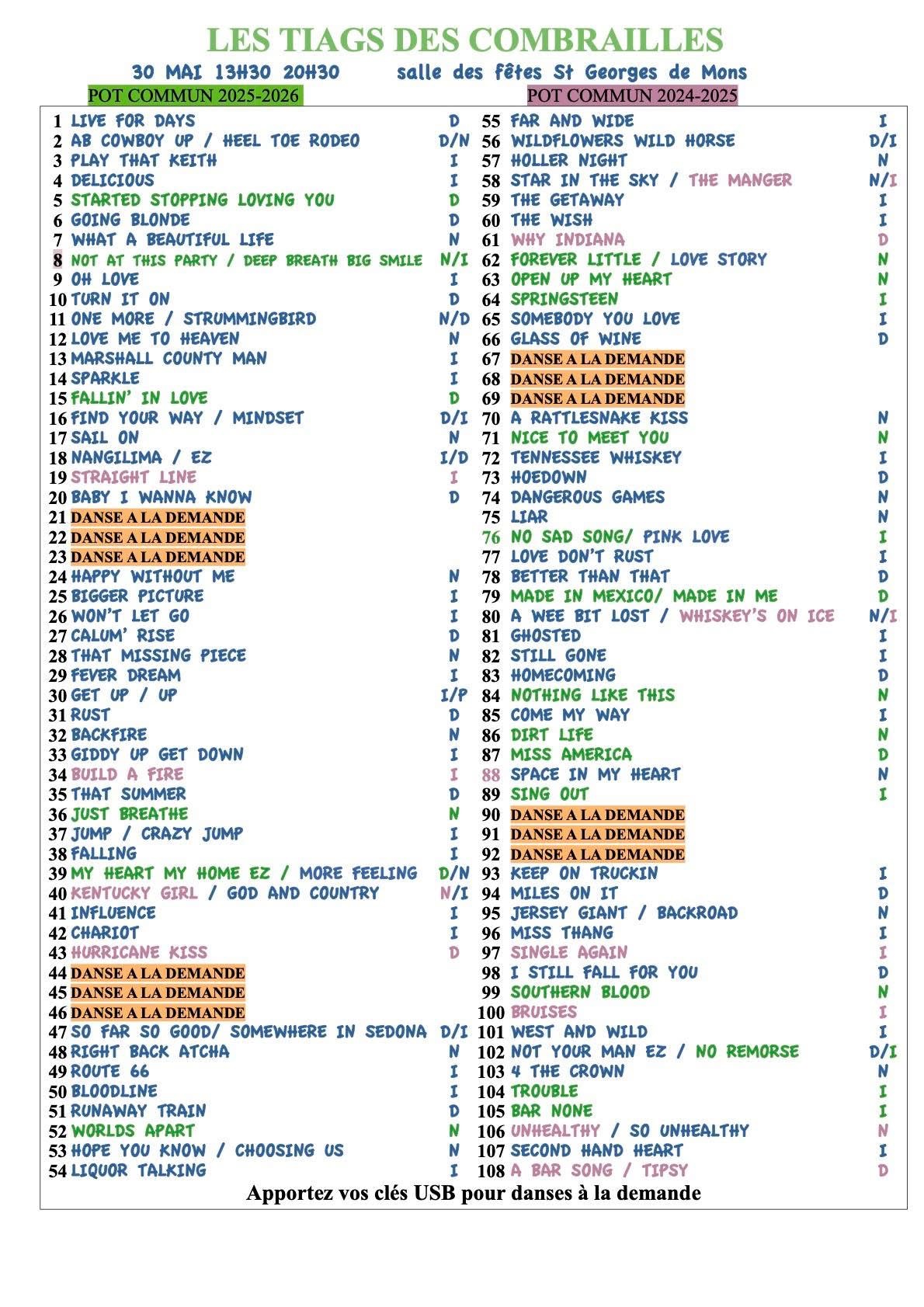Image resolution: width=924 pixels, height=1307 pixels.
Task: Click the title LES TIAGS DES COMBRAILLES
Action: pyautogui.click(x=464, y=40)
